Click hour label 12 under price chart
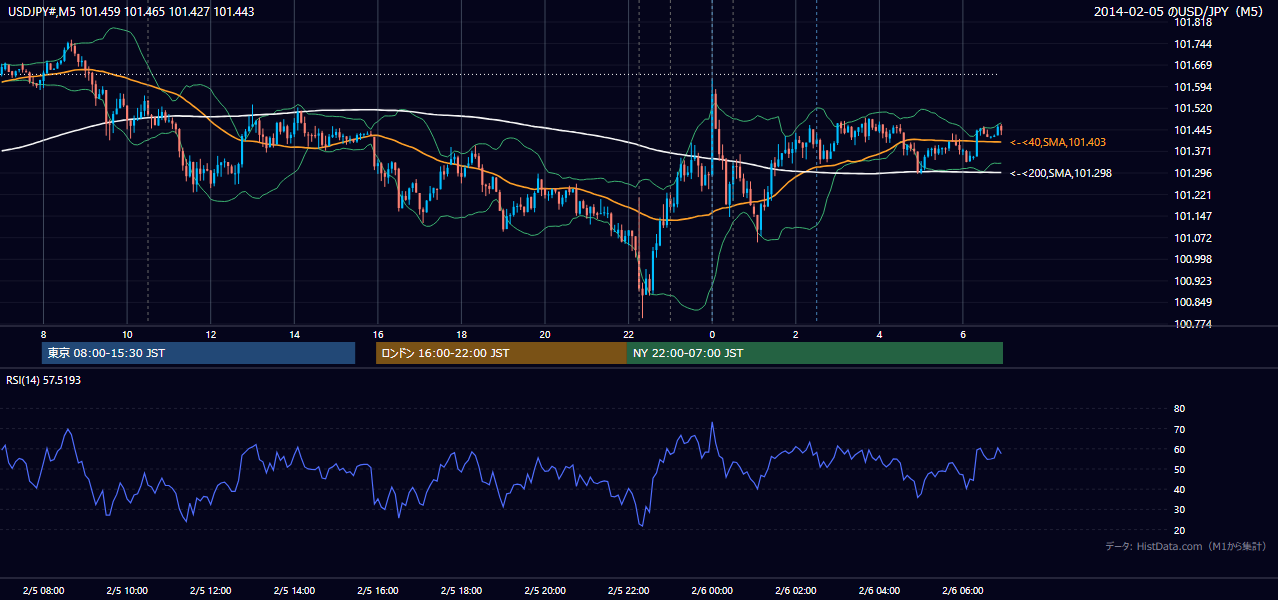This screenshot has height=600, width=1278. click(210, 334)
